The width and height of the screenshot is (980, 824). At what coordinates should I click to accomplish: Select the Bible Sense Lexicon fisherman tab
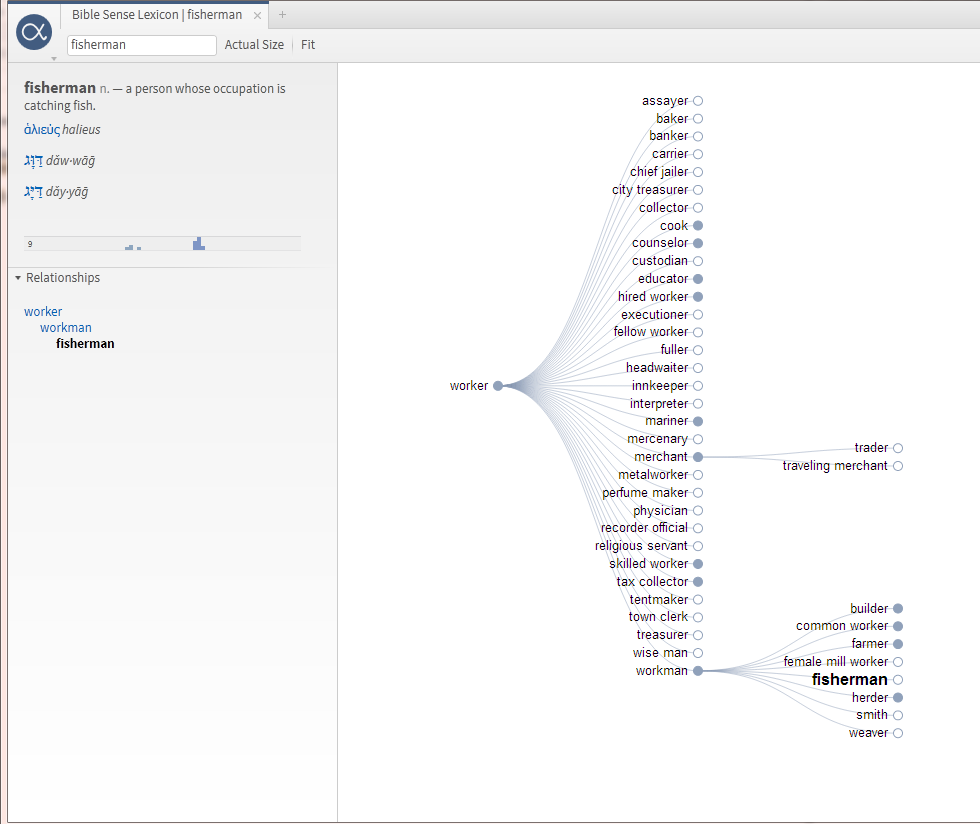click(160, 15)
